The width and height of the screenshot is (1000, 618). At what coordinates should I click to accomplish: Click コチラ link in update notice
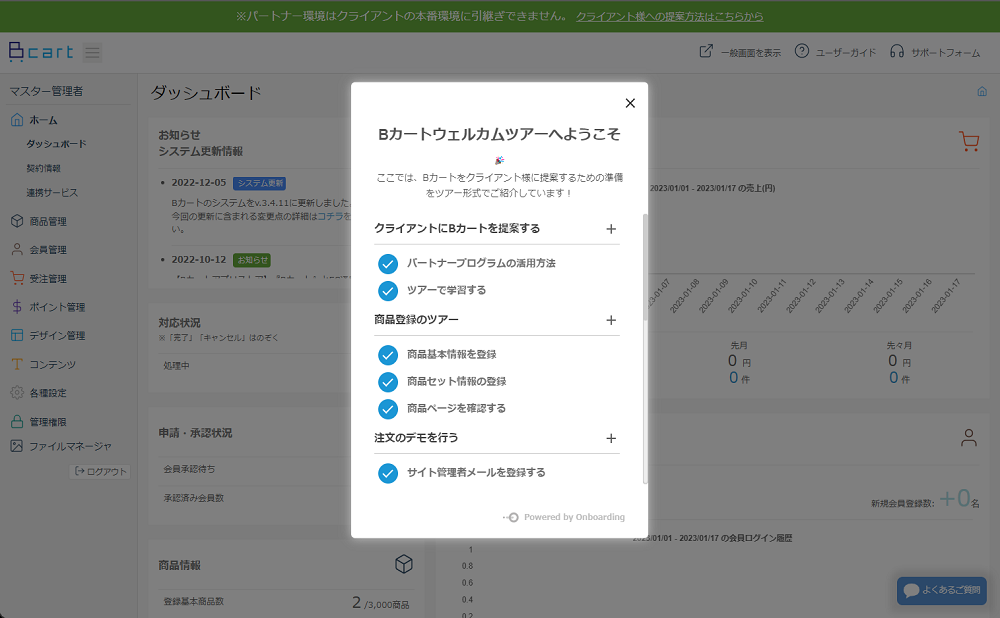[330, 216]
